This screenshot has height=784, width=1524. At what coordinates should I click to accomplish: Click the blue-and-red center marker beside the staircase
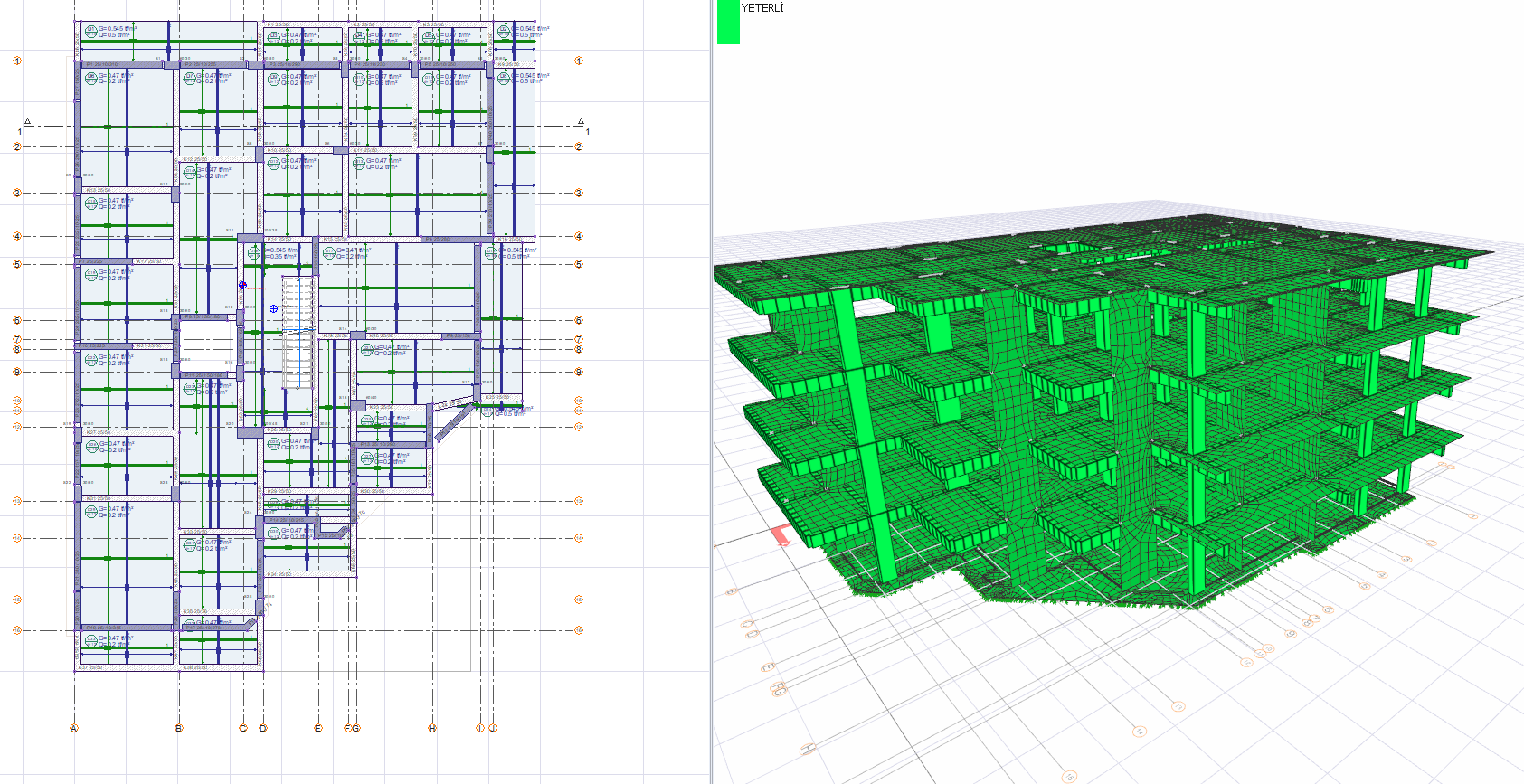[242, 286]
